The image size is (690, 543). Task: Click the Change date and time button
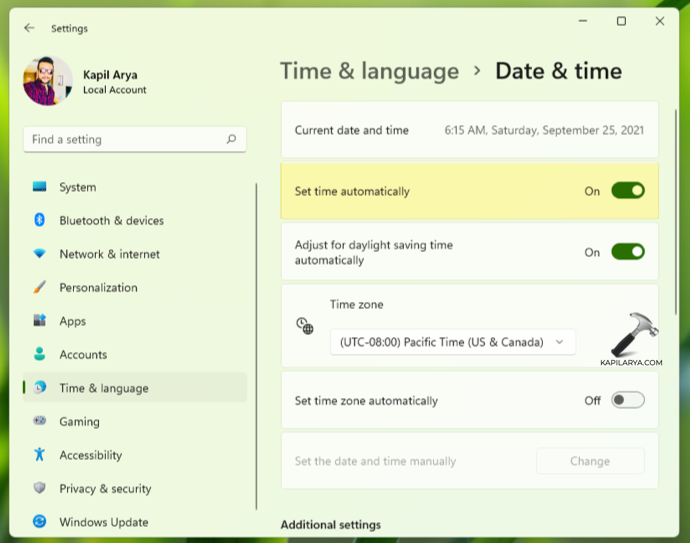590,461
